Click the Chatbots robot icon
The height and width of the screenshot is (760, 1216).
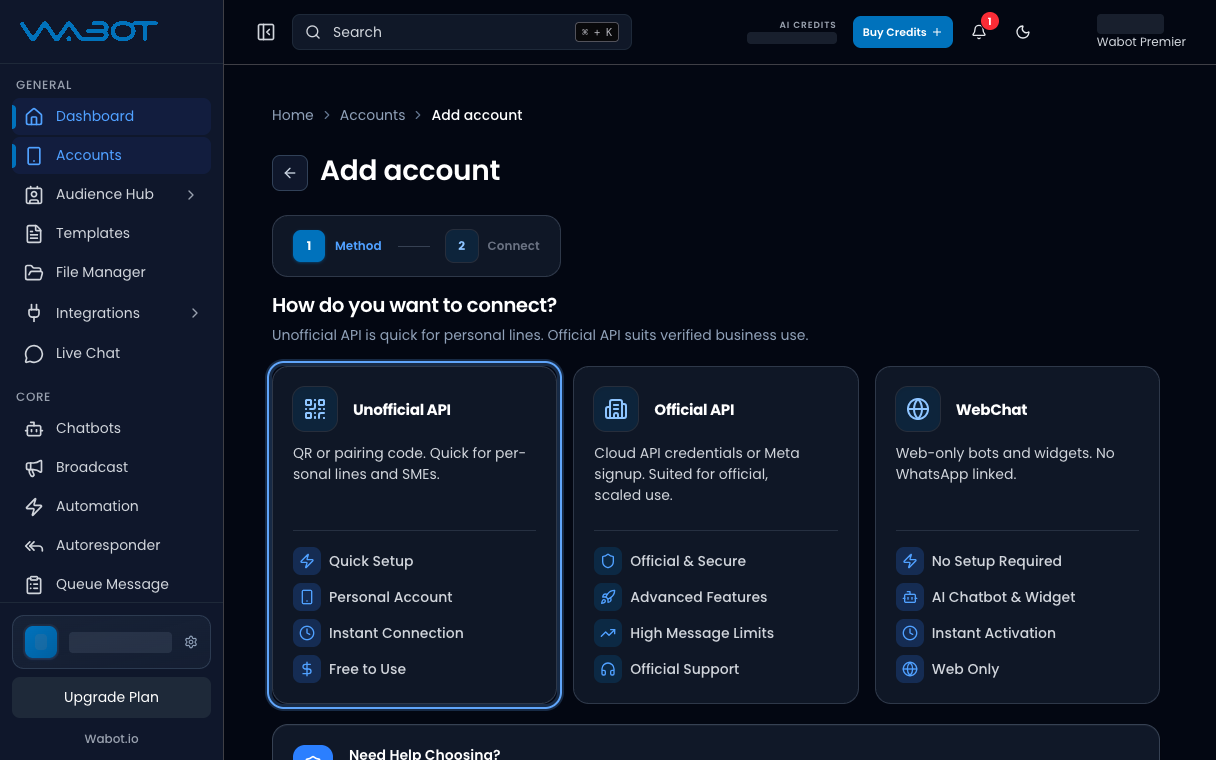pyautogui.click(x=34, y=428)
